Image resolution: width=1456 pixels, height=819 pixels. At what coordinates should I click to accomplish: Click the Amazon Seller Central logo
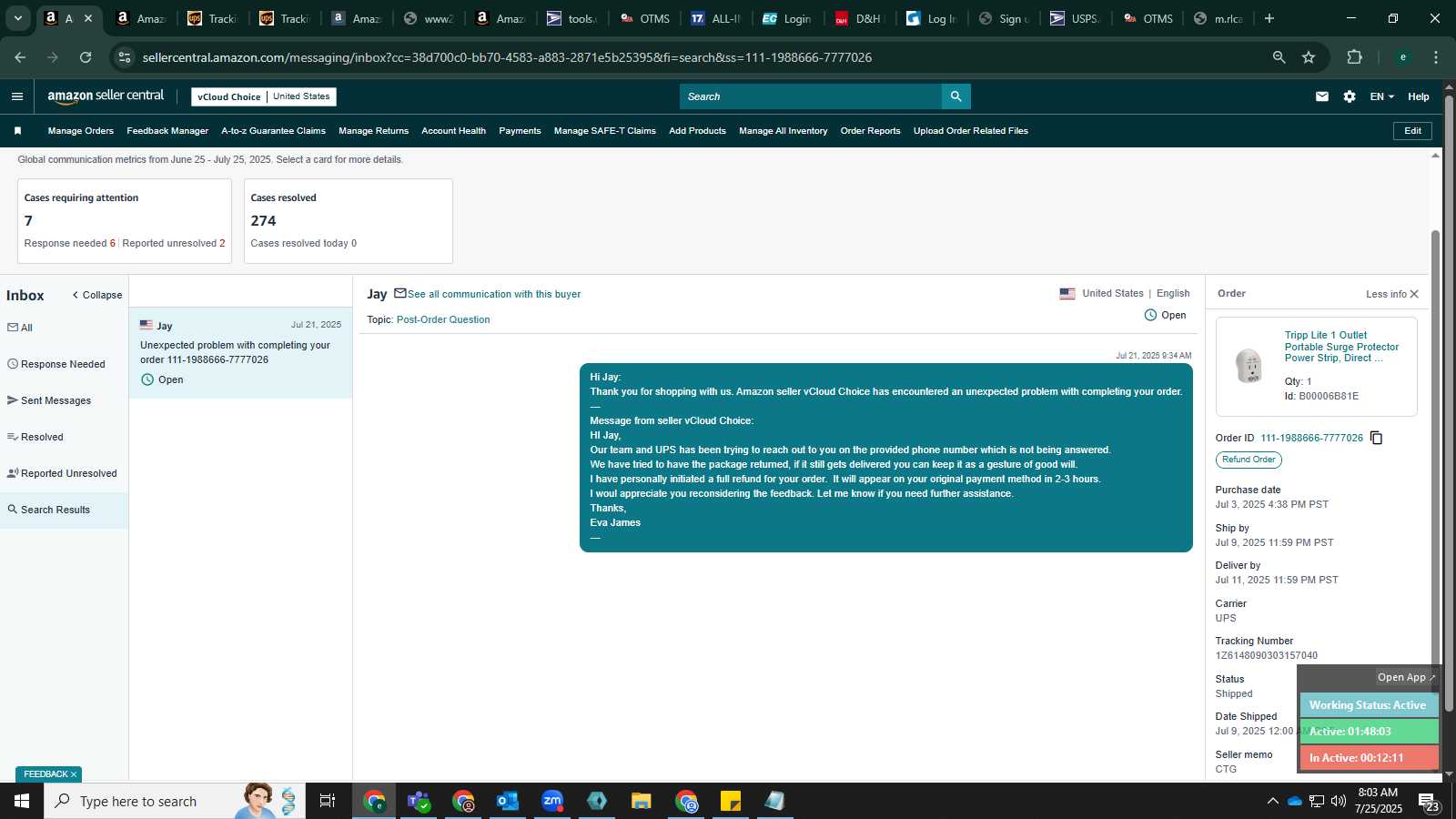click(106, 96)
